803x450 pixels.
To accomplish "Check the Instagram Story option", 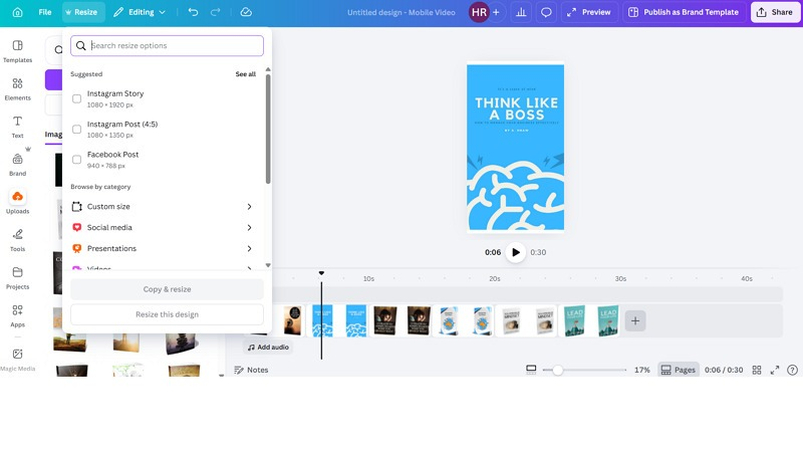I will click(77, 99).
